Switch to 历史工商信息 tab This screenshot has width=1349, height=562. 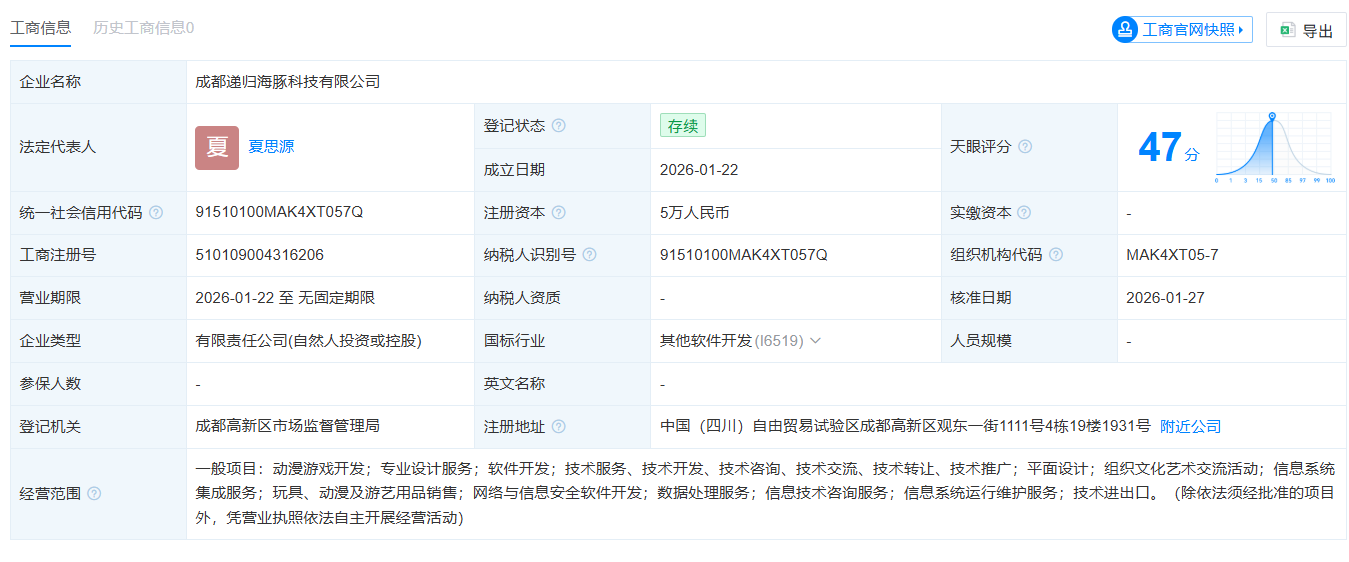coord(143,28)
